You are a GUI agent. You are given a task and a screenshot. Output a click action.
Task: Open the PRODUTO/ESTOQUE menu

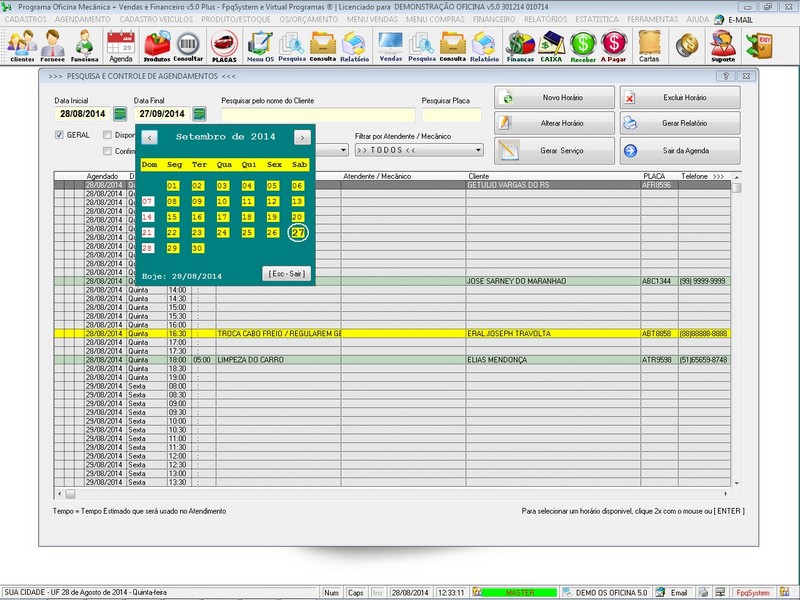(x=236, y=19)
